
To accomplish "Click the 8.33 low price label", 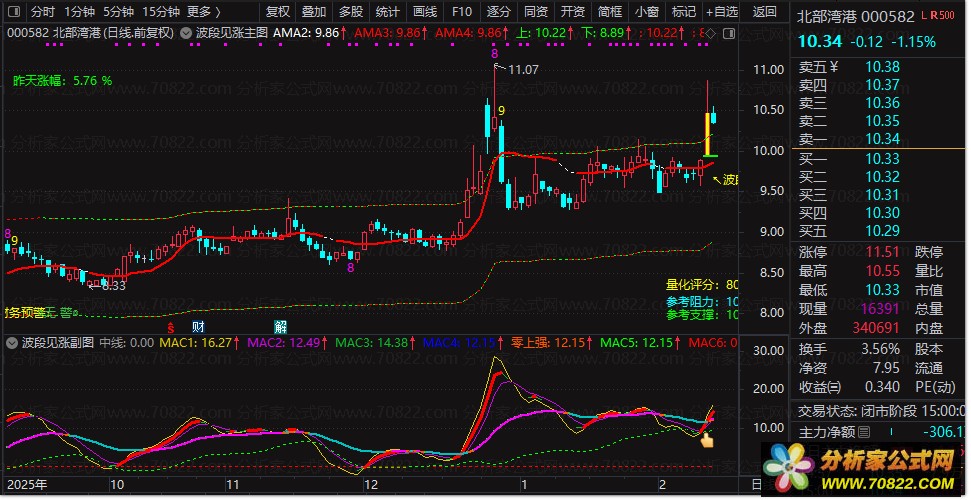I will tap(113, 286).
